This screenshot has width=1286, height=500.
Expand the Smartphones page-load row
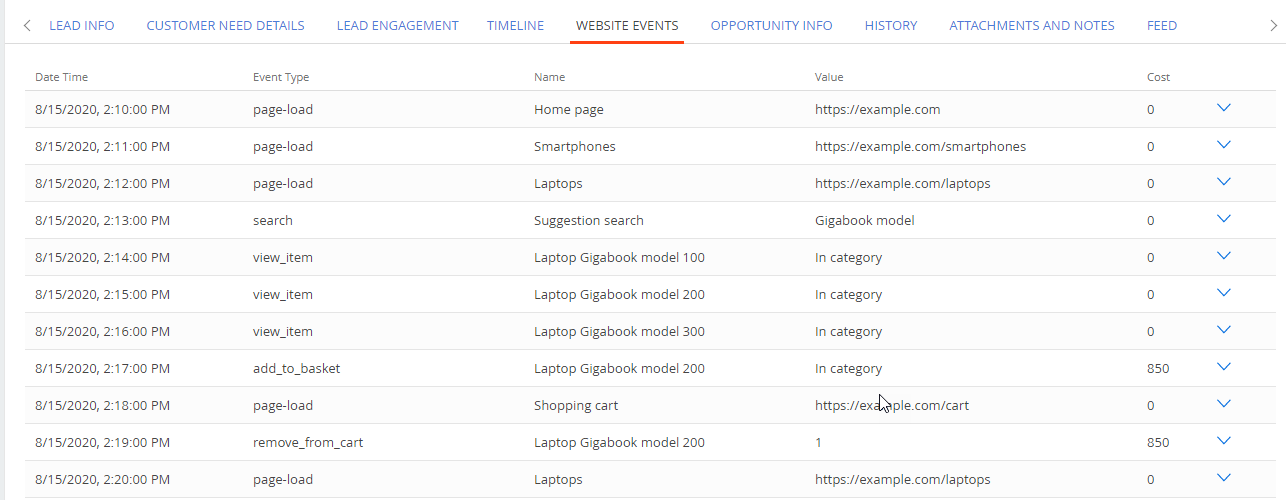1223,145
